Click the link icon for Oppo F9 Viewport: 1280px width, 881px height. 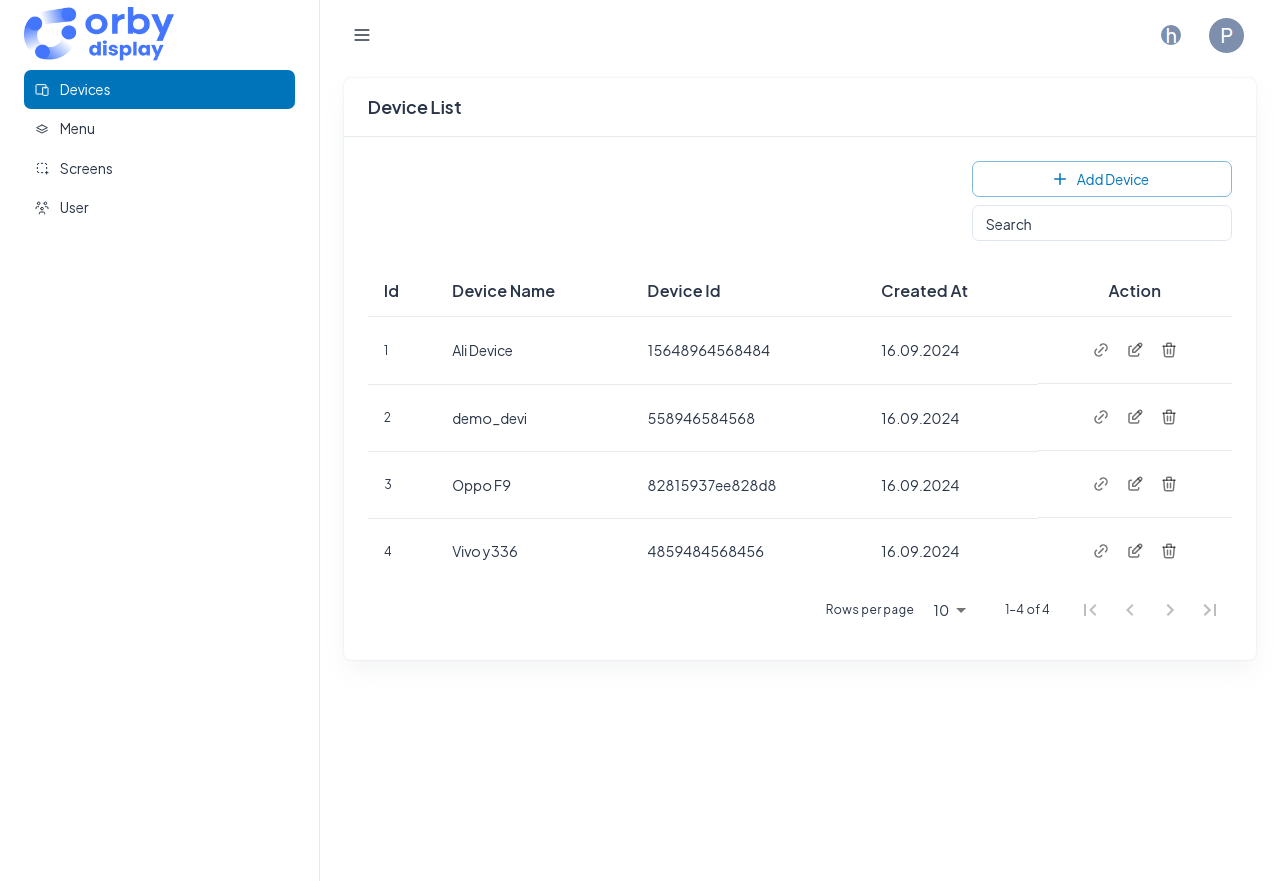pos(1101,484)
